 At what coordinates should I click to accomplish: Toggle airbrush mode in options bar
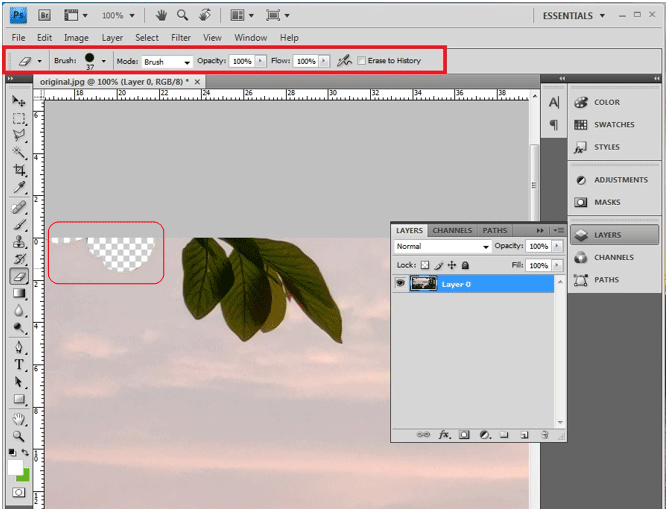point(344,61)
